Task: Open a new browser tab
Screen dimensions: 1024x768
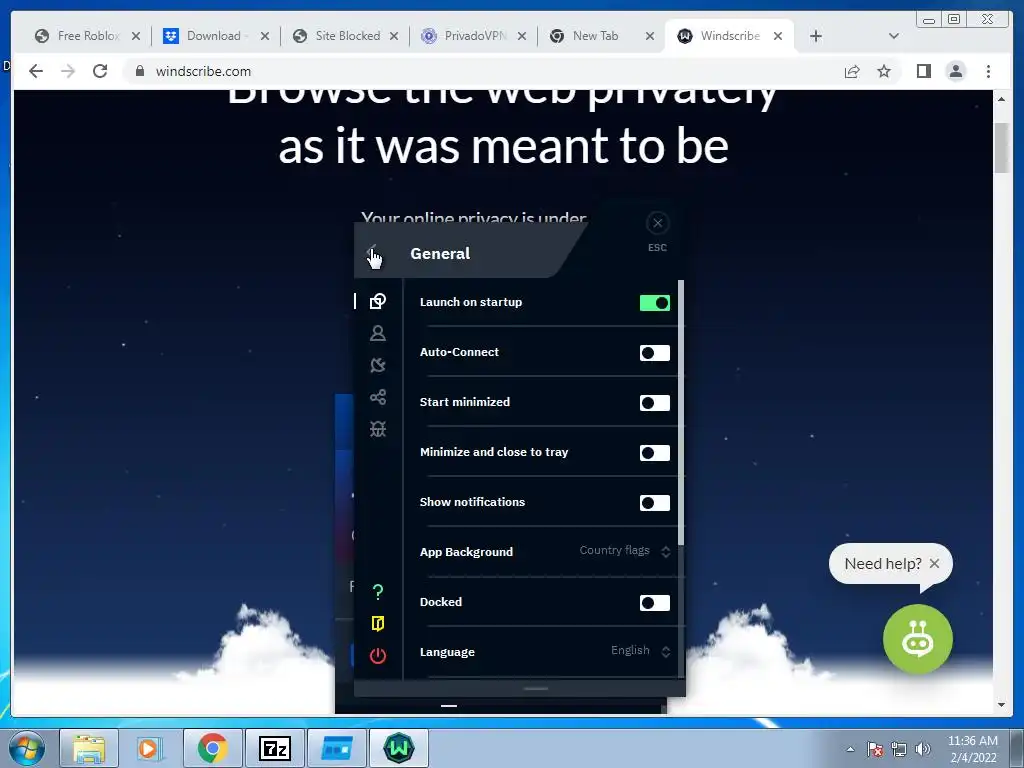Action: click(816, 37)
